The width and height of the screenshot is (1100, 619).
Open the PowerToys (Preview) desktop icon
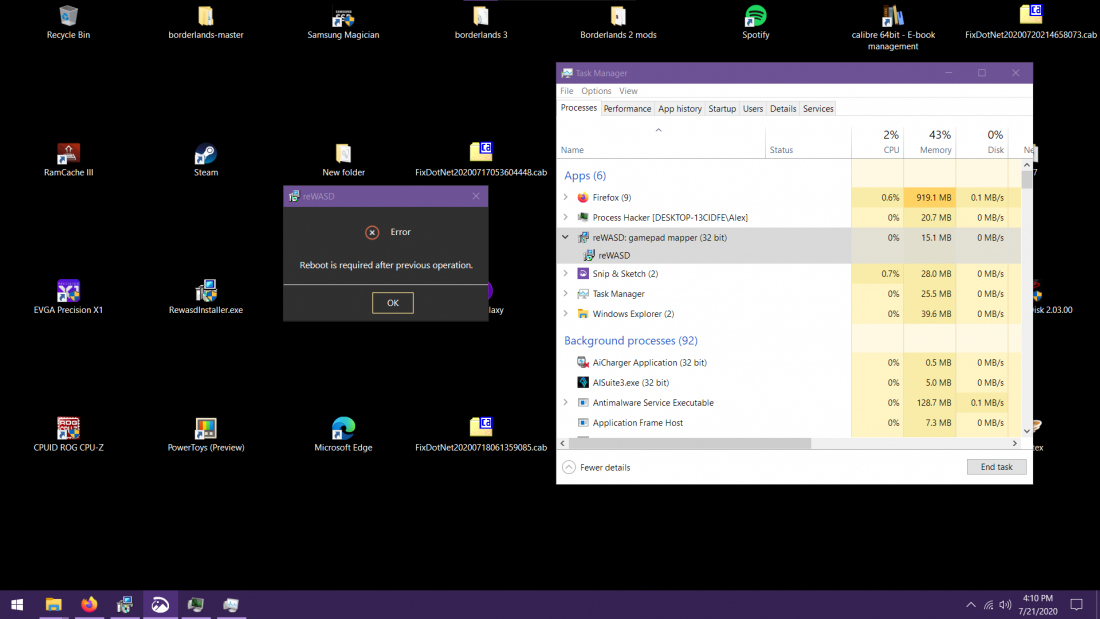pyautogui.click(x=206, y=430)
